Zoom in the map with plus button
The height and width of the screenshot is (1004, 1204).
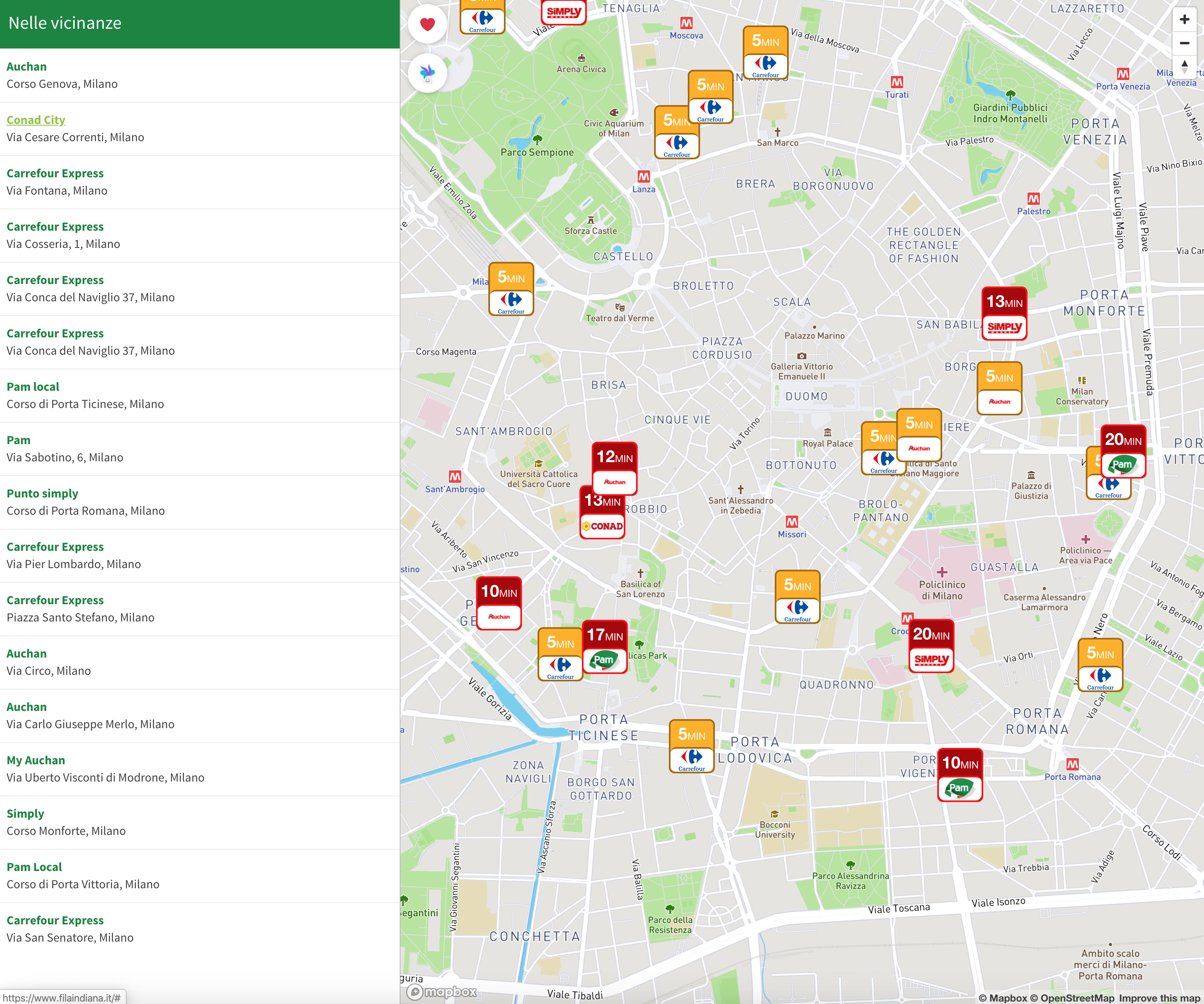tap(1184, 19)
